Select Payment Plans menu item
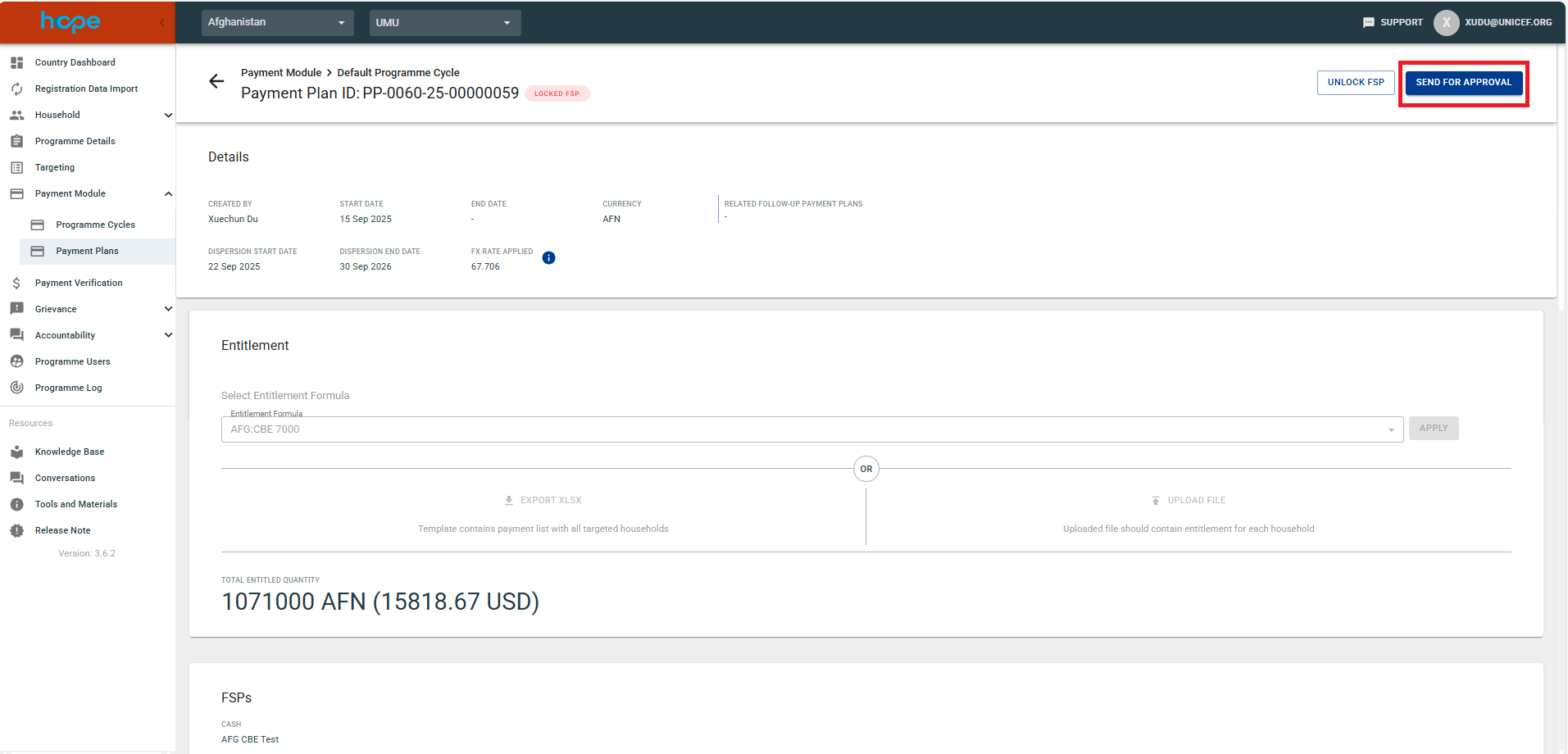 (87, 251)
